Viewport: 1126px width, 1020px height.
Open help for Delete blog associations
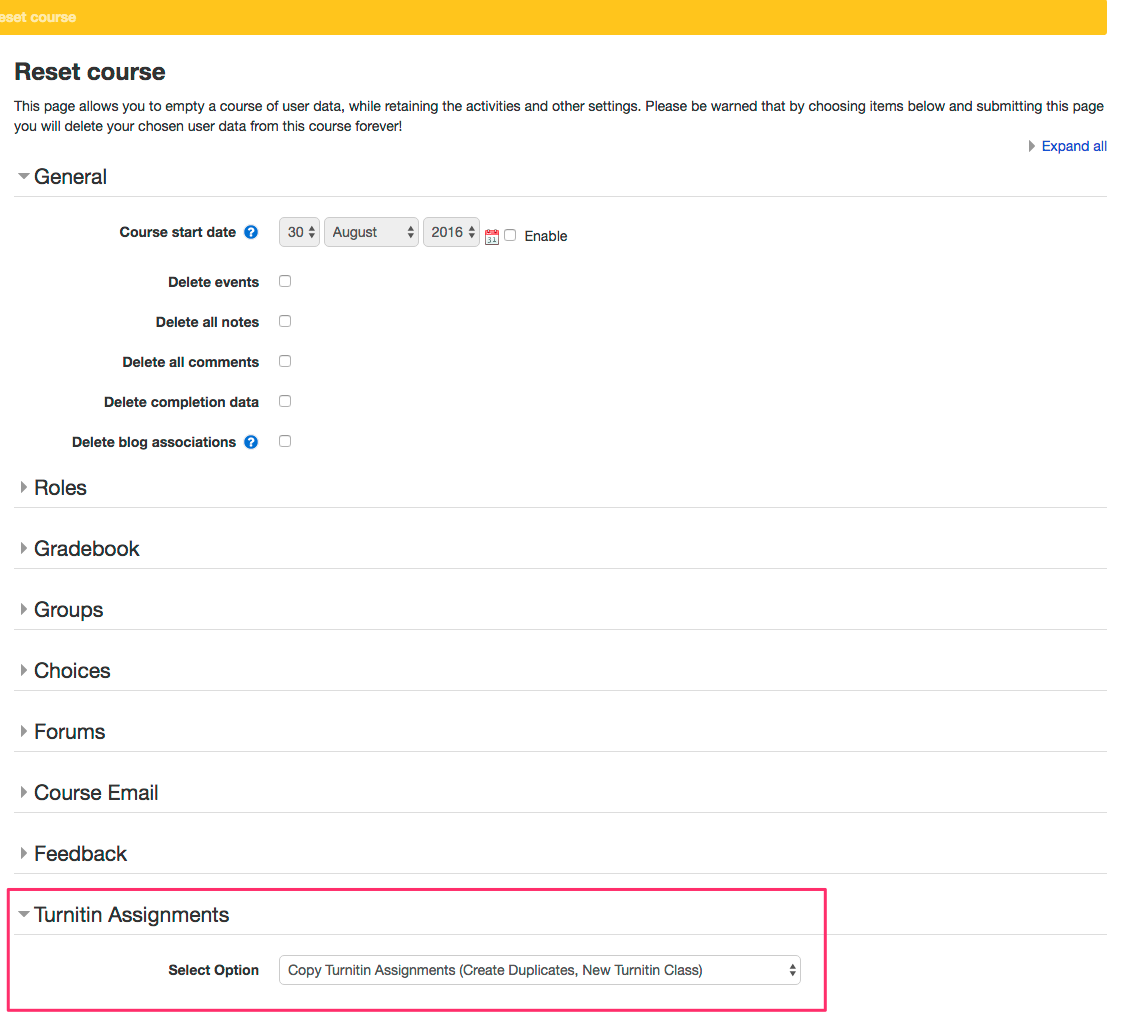click(x=251, y=442)
